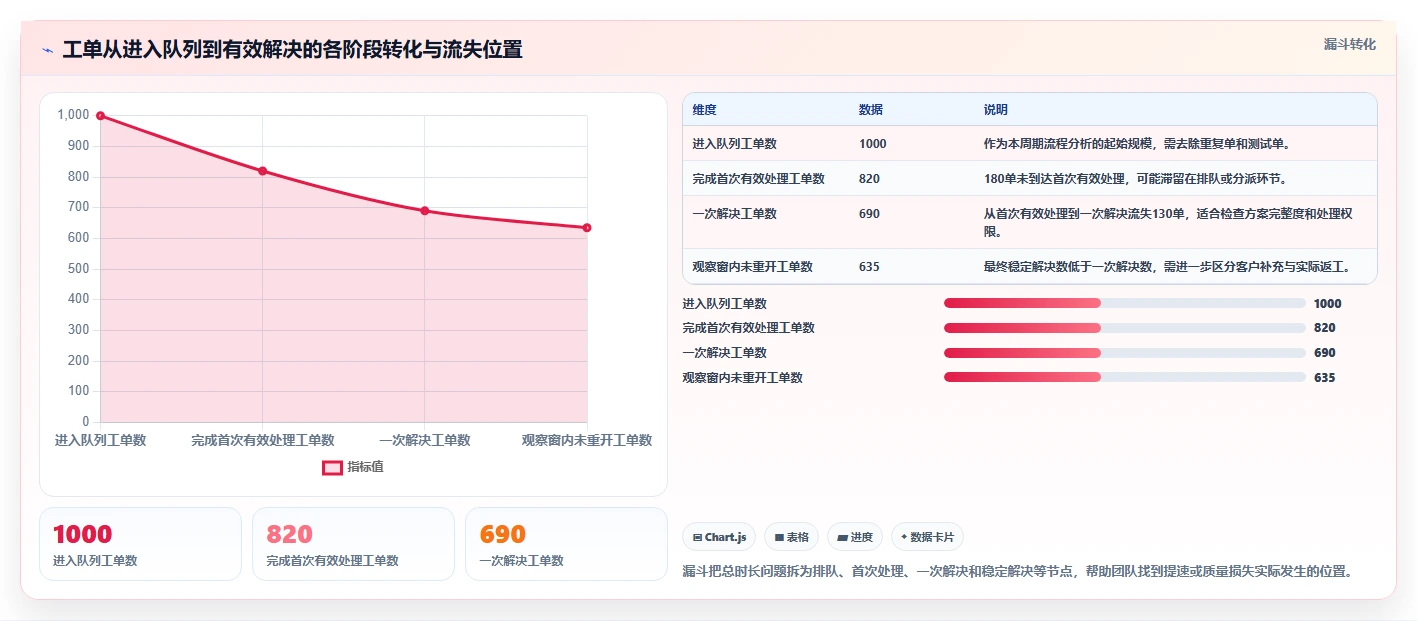Click progress label 进入队列工单数 beside the bar
1417x621 pixels.
tap(725, 304)
